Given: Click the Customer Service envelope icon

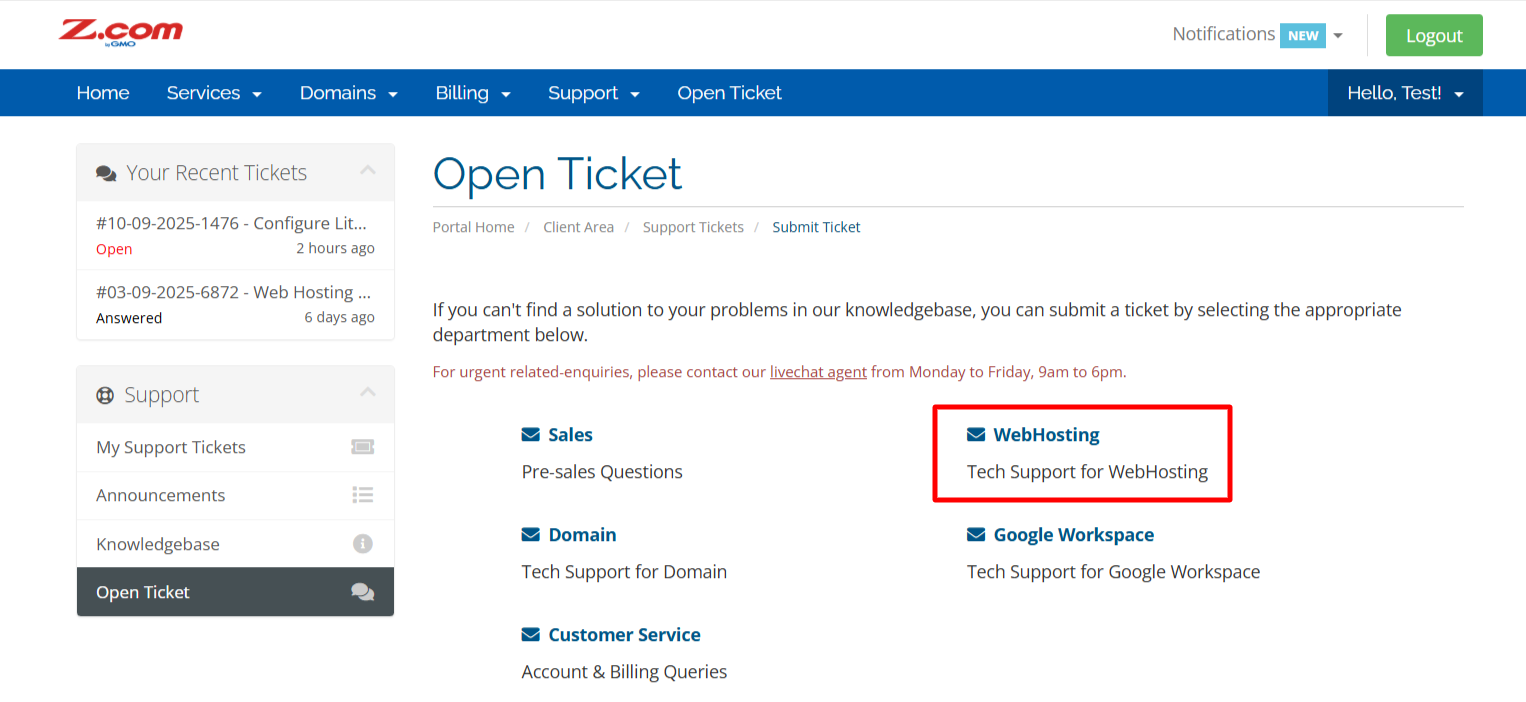Looking at the screenshot, I should coord(531,635).
